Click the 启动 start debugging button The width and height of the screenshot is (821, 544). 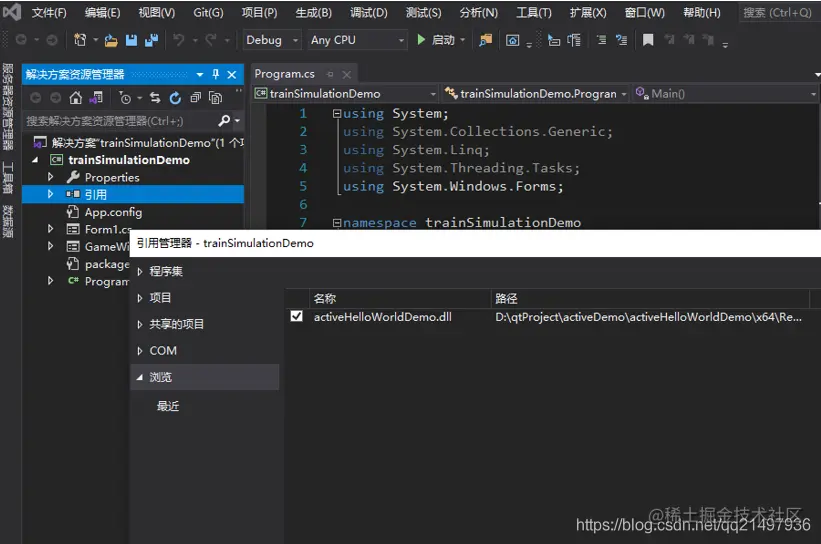click(x=436, y=40)
